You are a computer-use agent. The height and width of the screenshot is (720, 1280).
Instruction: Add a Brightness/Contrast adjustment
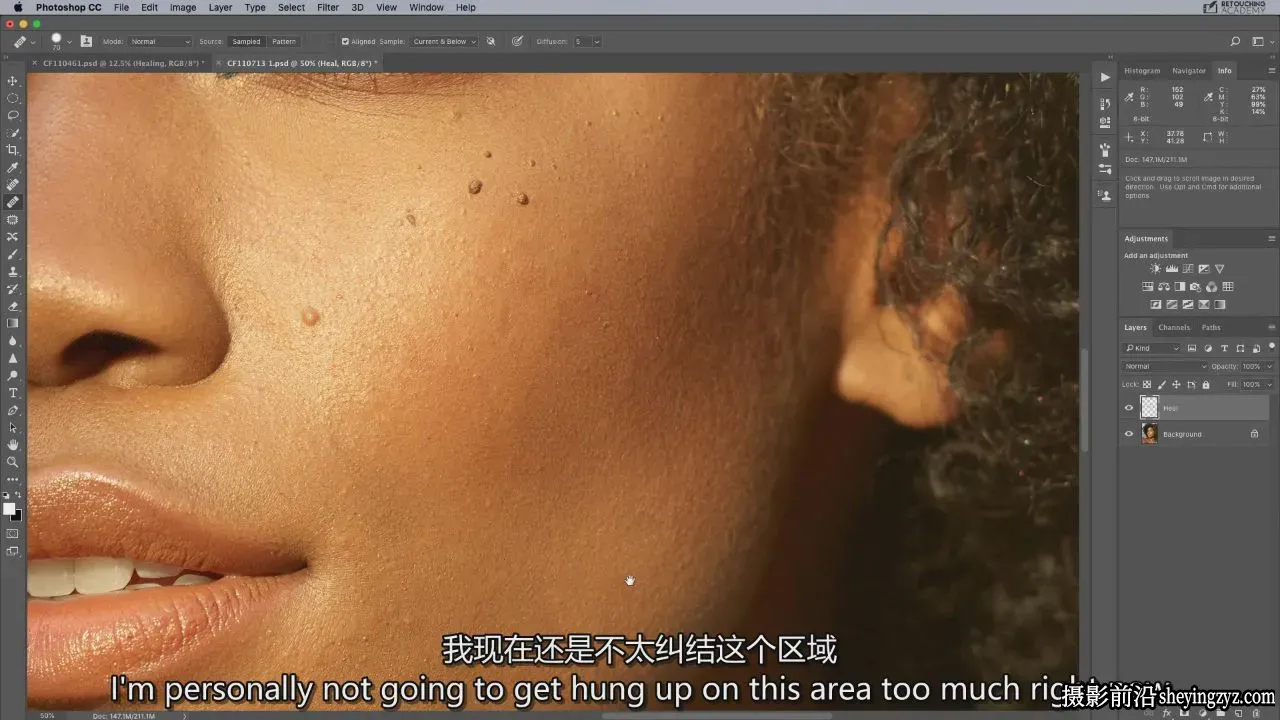point(1156,269)
